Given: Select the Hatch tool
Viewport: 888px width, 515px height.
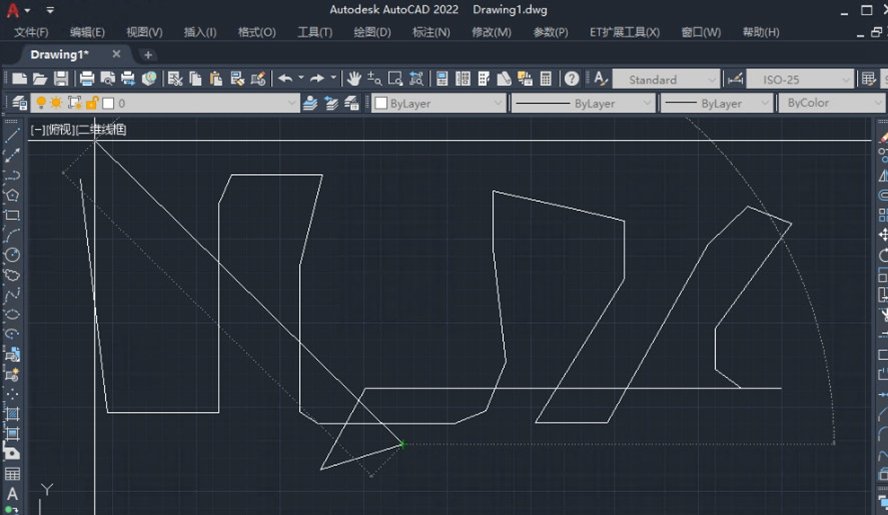Looking at the screenshot, I should click(12, 414).
